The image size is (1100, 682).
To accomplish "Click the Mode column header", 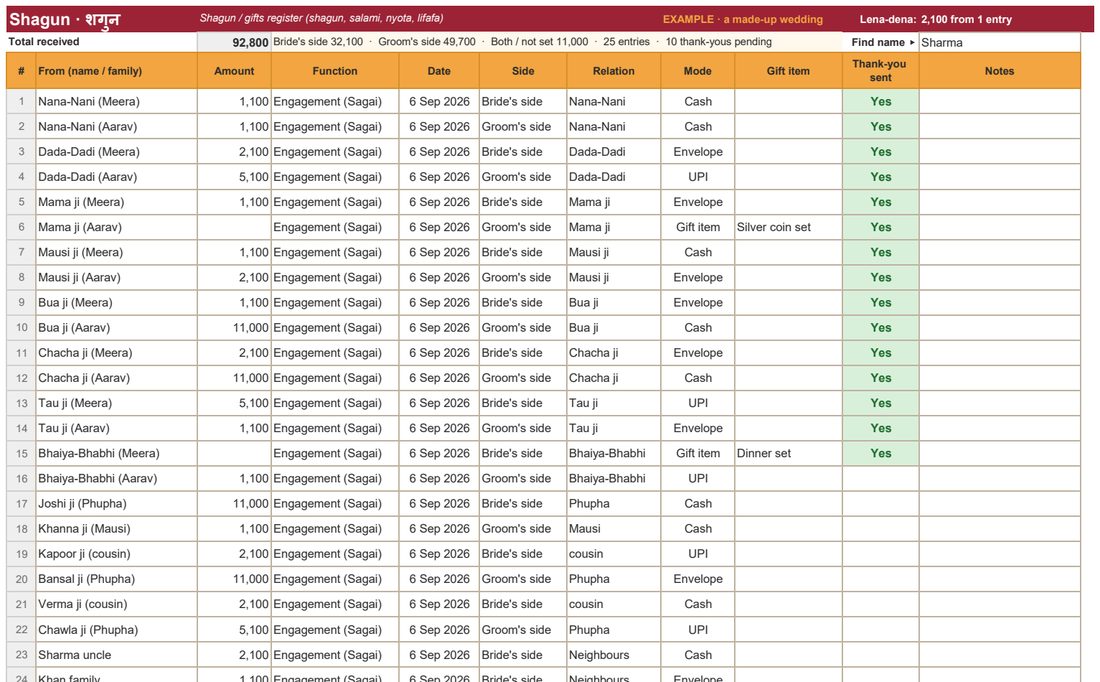I will point(698,71).
